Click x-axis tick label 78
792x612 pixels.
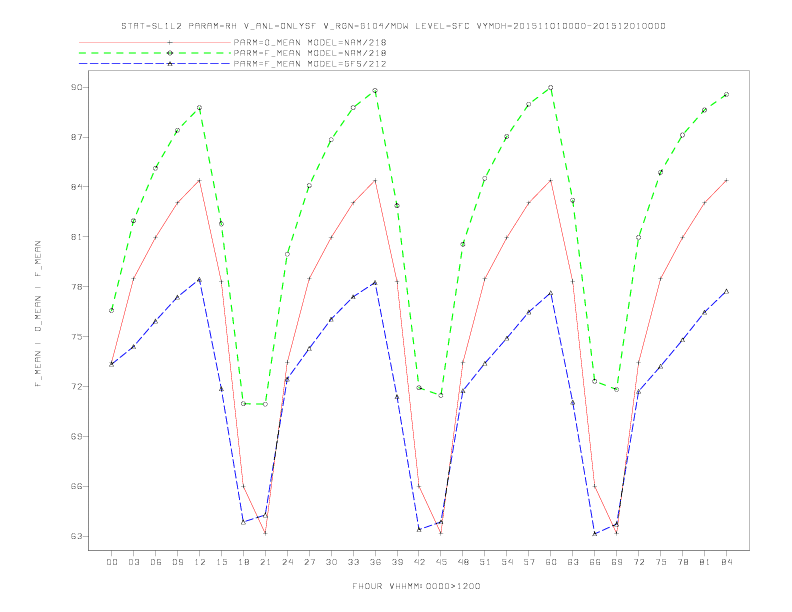[x=683, y=562]
